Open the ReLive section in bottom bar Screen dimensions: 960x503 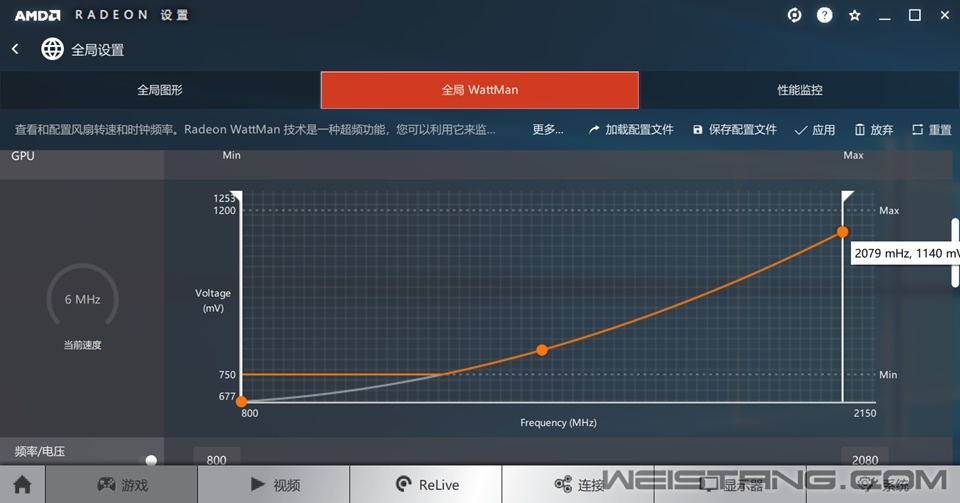[427, 485]
